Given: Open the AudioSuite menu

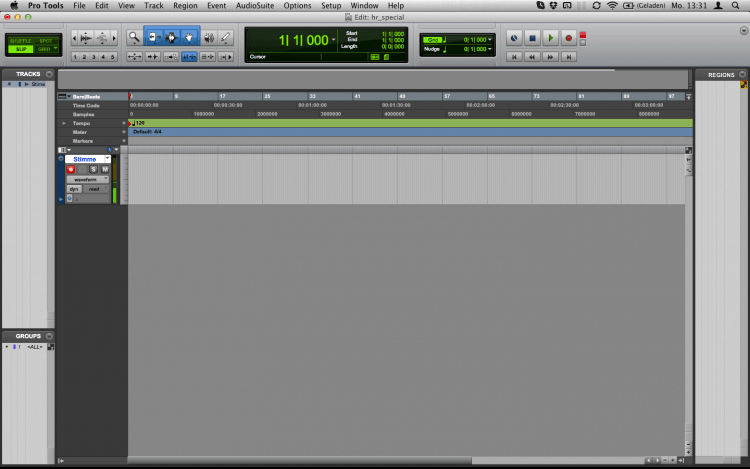Looking at the screenshot, I should coord(255,6).
